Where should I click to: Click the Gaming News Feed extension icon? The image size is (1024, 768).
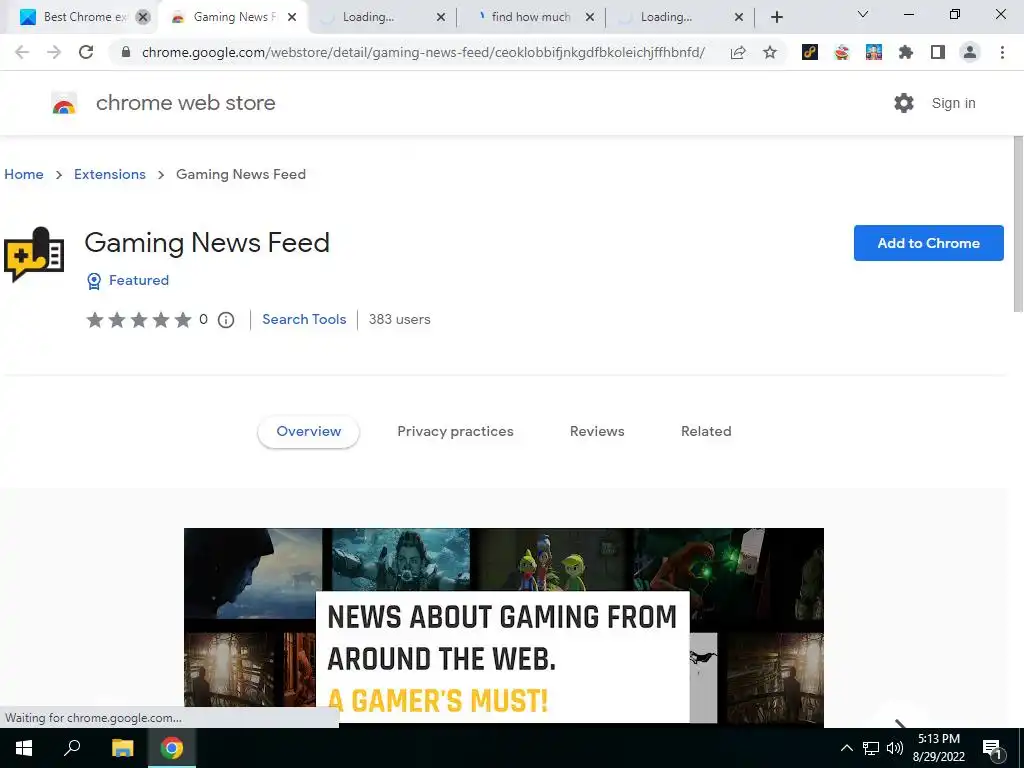[x=34, y=255]
